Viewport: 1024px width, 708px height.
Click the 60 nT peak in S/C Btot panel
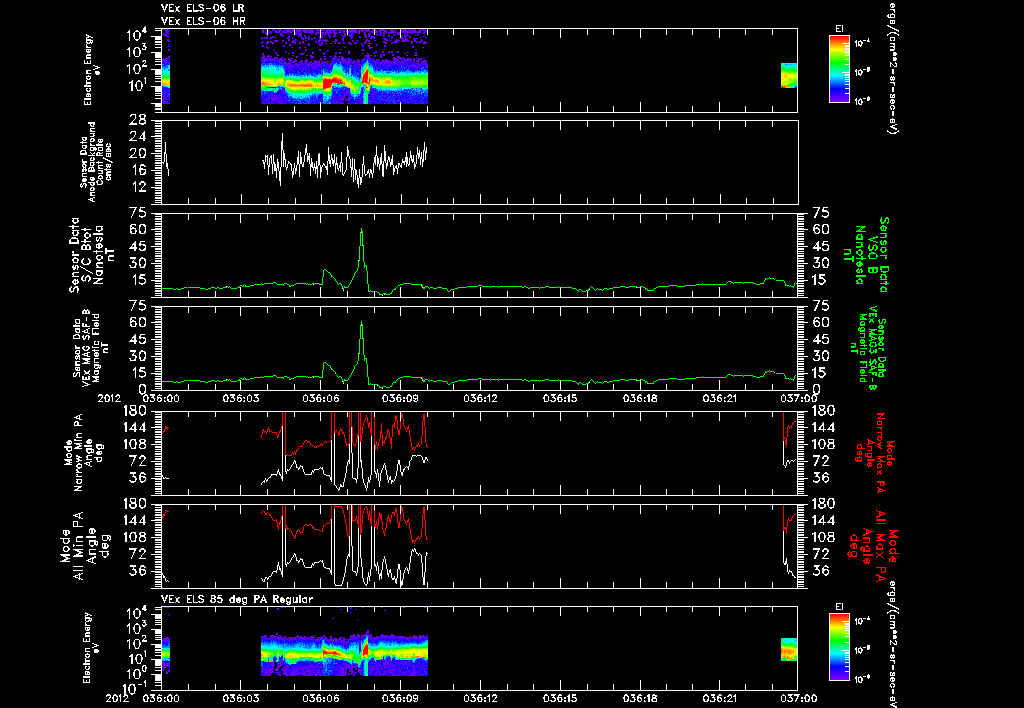click(x=361, y=230)
